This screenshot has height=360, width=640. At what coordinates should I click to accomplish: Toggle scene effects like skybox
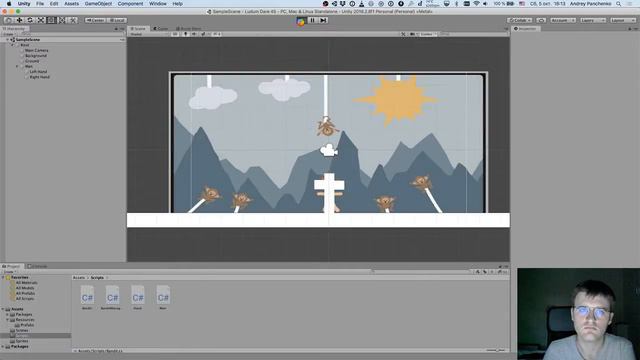(204, 34)
